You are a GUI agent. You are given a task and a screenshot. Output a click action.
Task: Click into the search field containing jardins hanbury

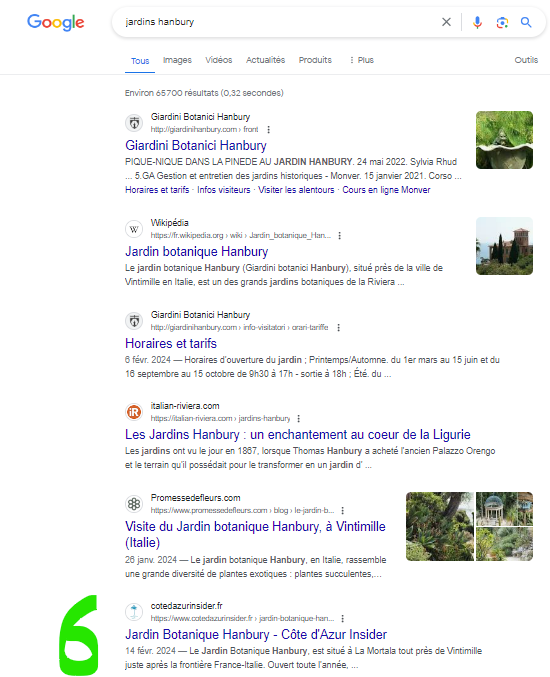click(x=276, y=22)
